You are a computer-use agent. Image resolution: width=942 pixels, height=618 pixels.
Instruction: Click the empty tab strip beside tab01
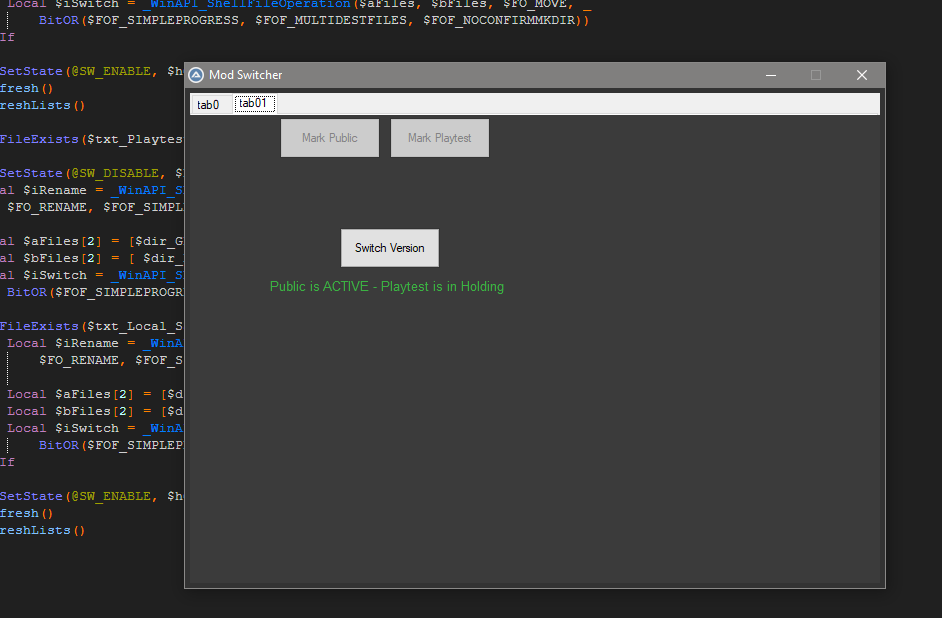[x=577, y=103]
